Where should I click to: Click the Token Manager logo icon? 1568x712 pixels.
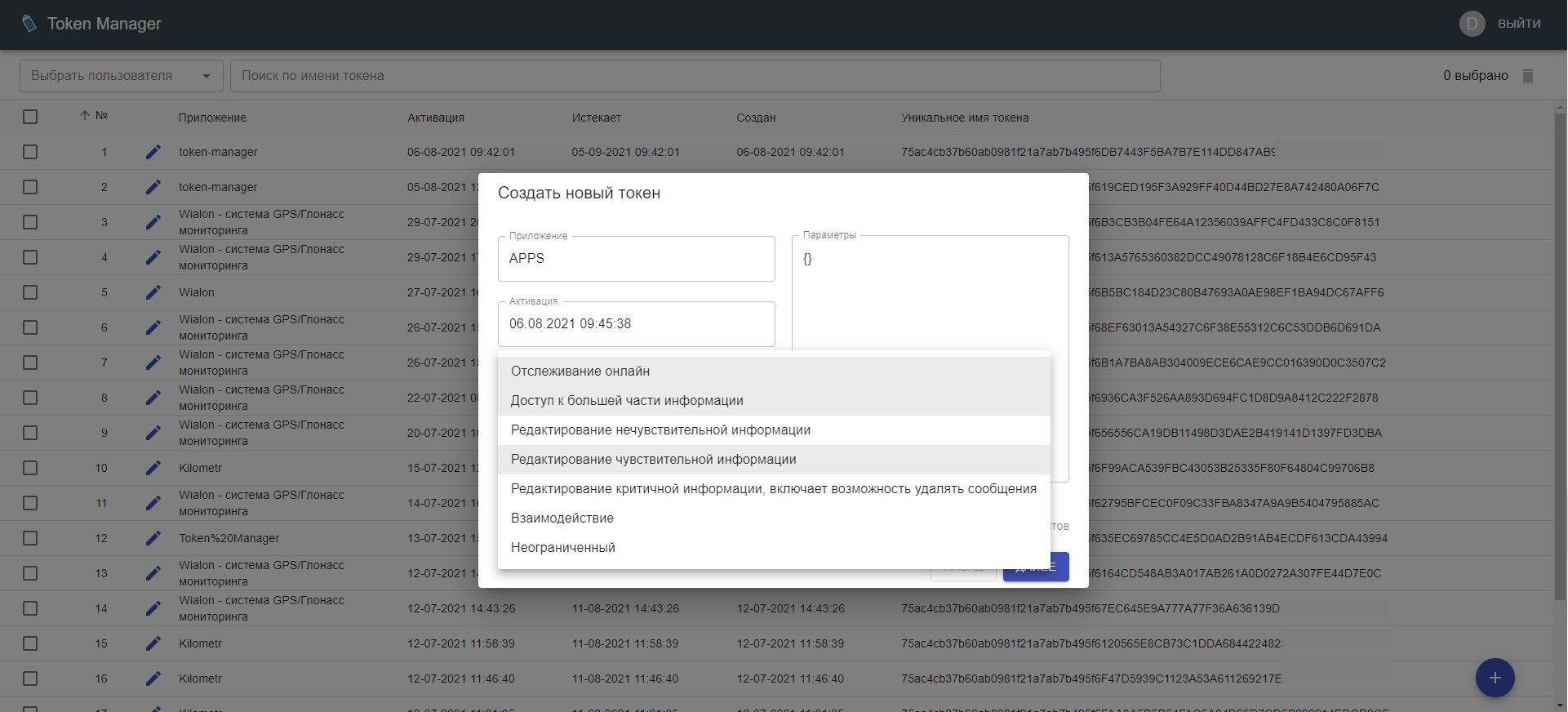pyautogui.click(x=29, y=24)
